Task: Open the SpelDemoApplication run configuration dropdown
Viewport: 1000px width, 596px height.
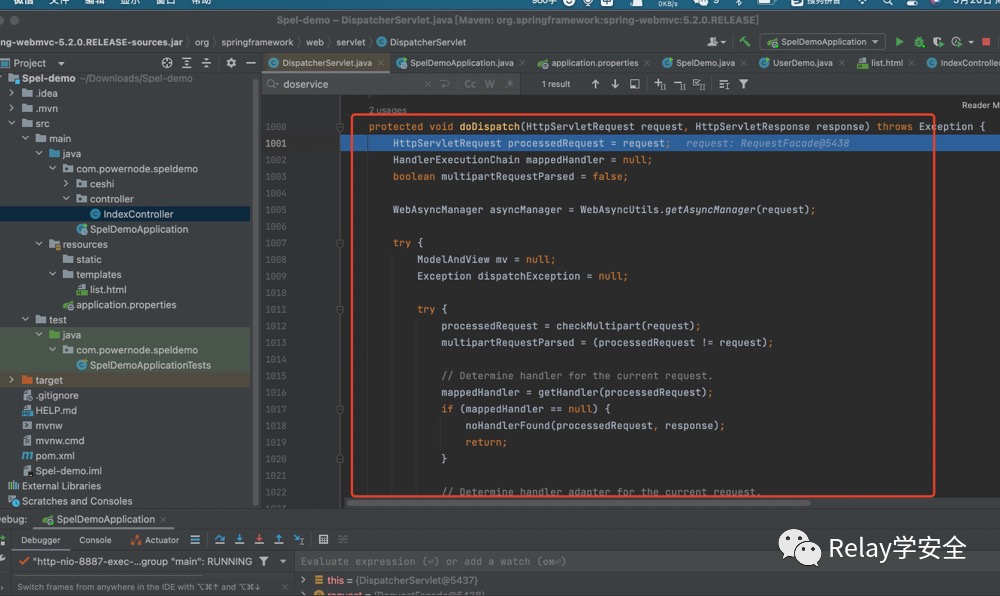Action: [x=823, y=42]
